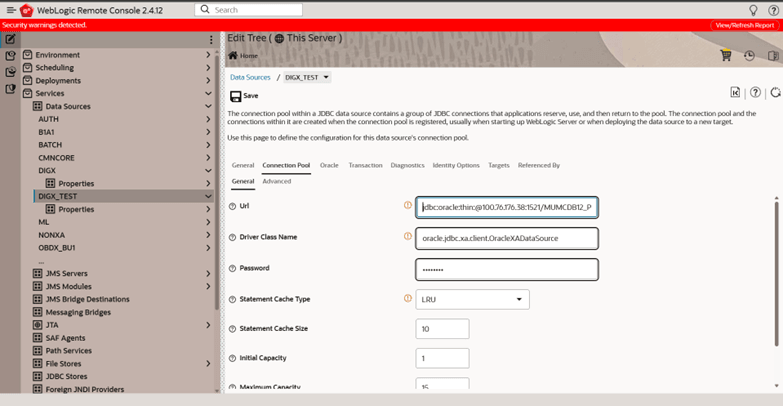Switch to the Diagnostics tab
The image size is (783, 406).
pos(407,165)
